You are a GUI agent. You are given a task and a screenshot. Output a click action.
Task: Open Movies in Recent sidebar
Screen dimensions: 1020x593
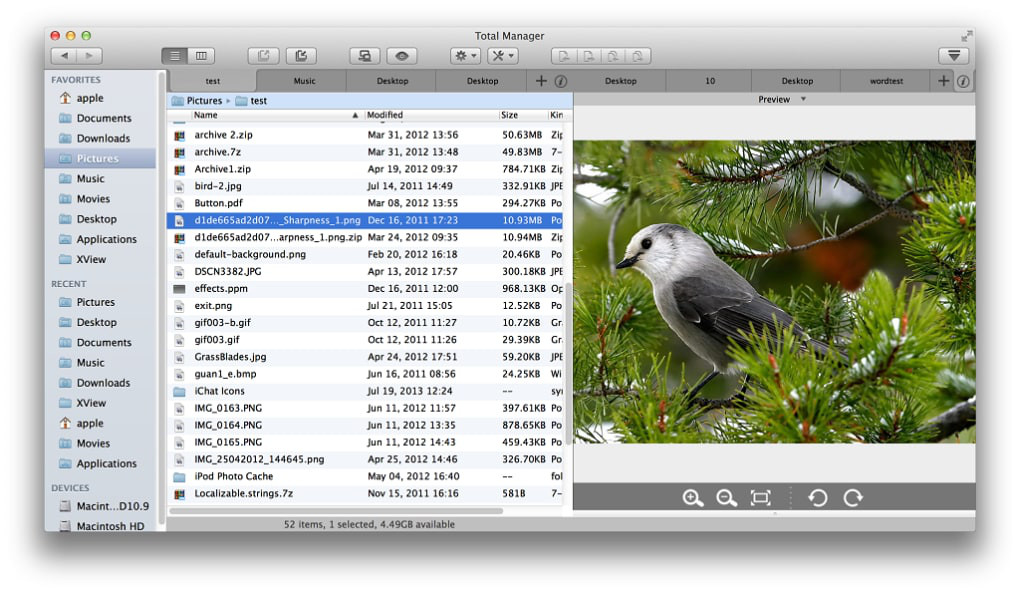(85, 443)
